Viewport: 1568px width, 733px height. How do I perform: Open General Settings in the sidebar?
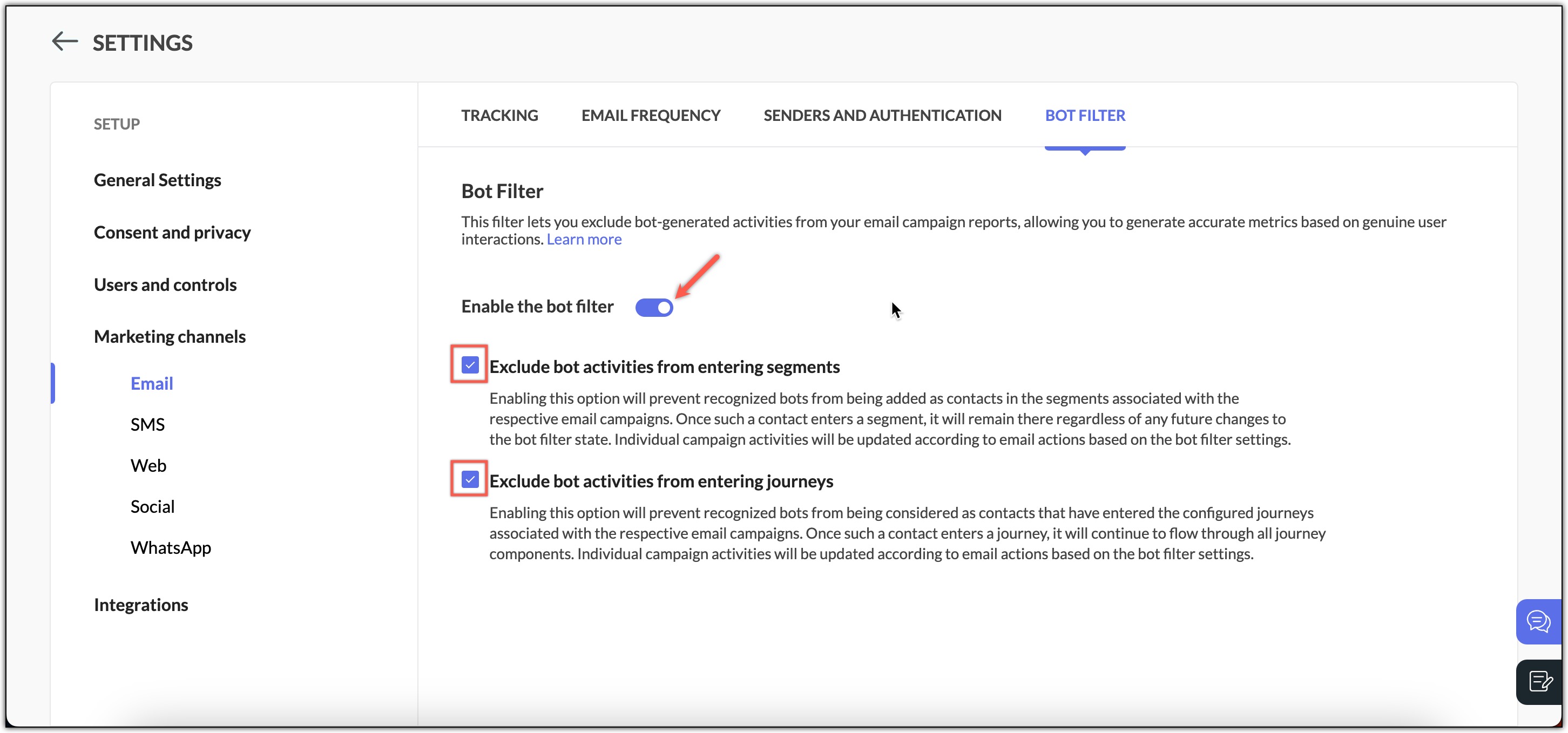pyautogui.click(x=158, y=180)
